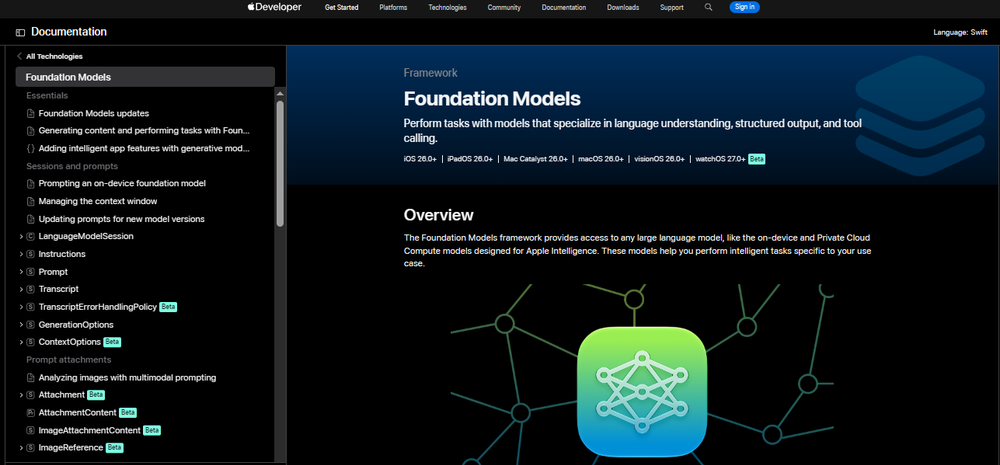
Task: Open the search magnifier icon
Action: click(x=709, y=8)
